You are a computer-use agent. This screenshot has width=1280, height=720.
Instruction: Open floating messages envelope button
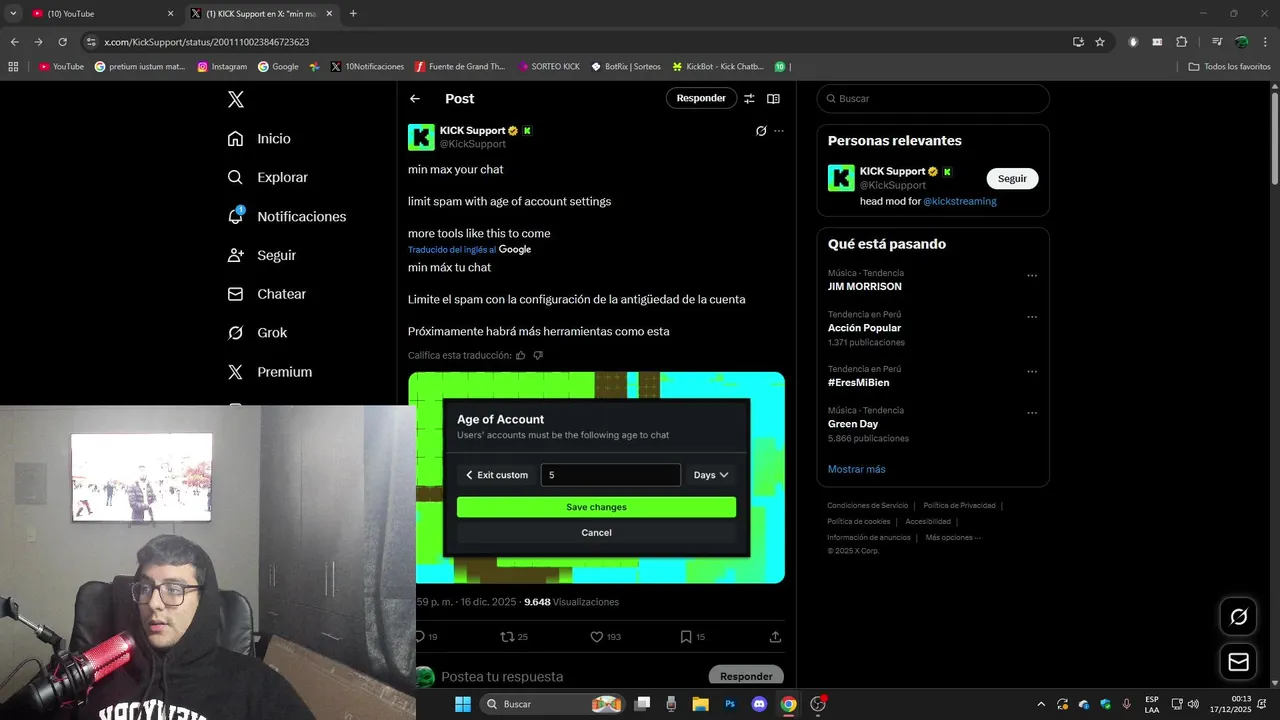tap(1239, 662)
